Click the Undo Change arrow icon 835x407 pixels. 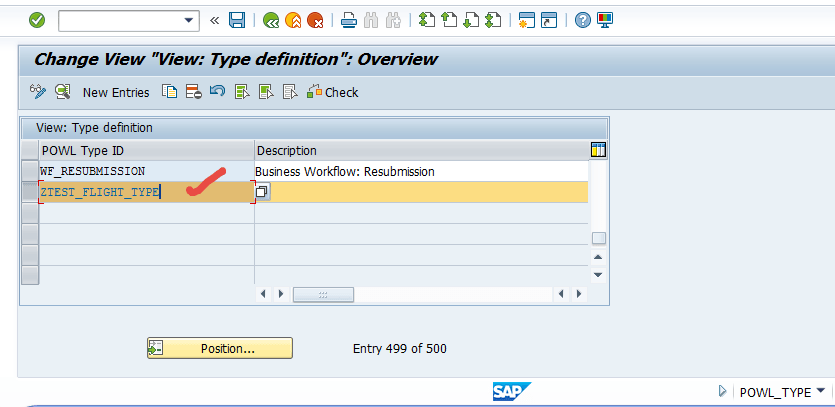(x=217, y=92)
